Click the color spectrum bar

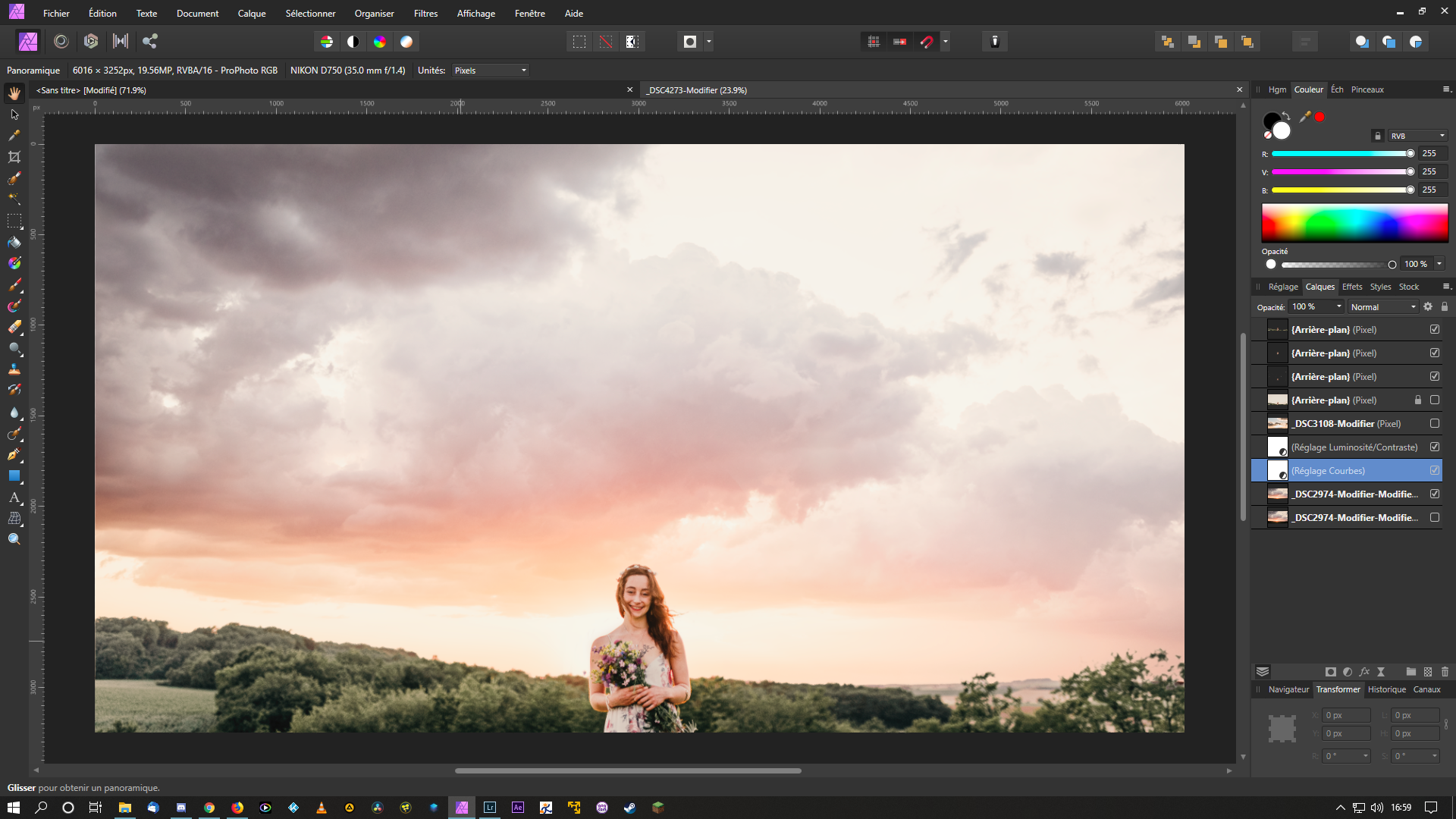pos(1354,223)
